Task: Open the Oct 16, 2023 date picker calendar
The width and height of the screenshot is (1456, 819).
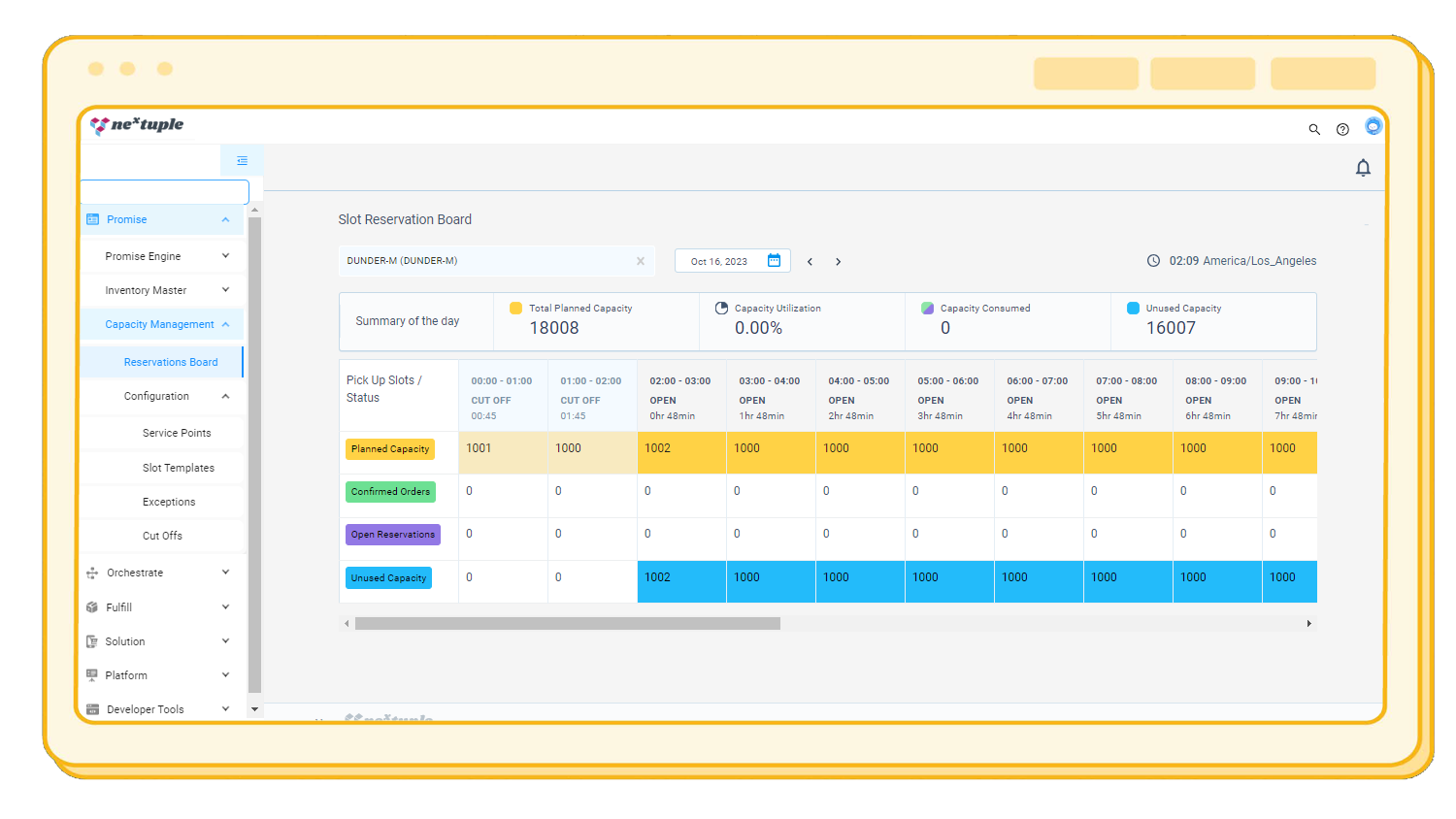Action: 774,260
